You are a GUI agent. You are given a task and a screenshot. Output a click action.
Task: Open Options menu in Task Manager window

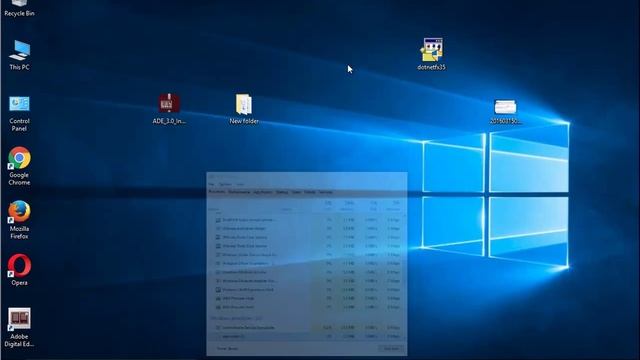pyautogui.click(x=225, y=184)
